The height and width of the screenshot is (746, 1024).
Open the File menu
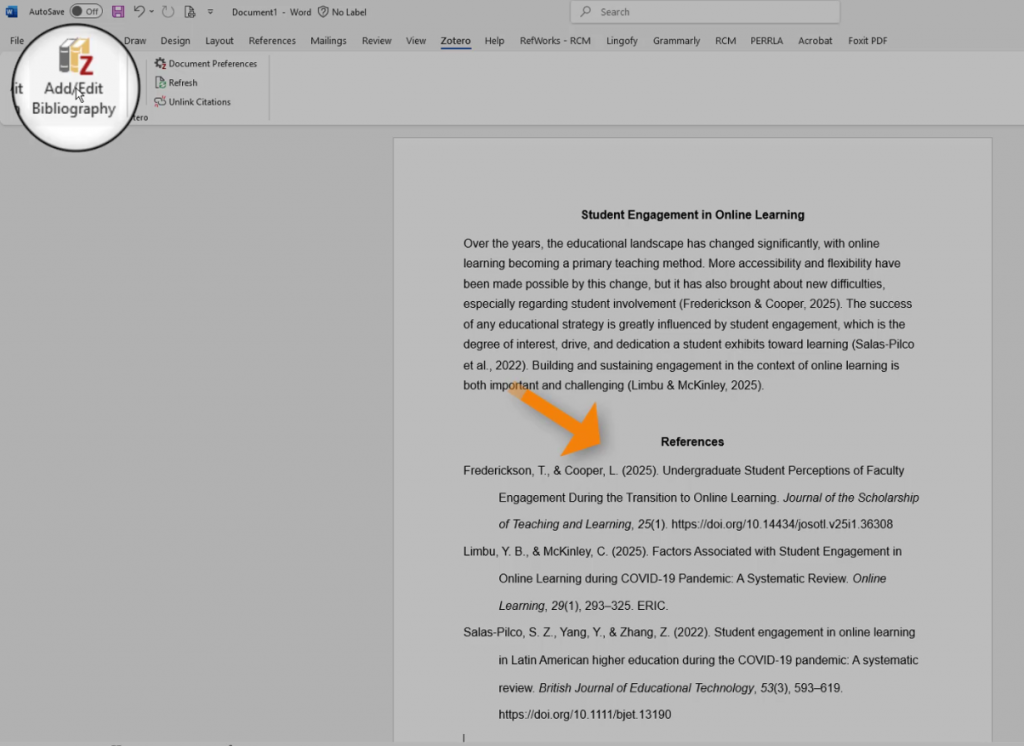pyautogui.click(x=17, y=41)
